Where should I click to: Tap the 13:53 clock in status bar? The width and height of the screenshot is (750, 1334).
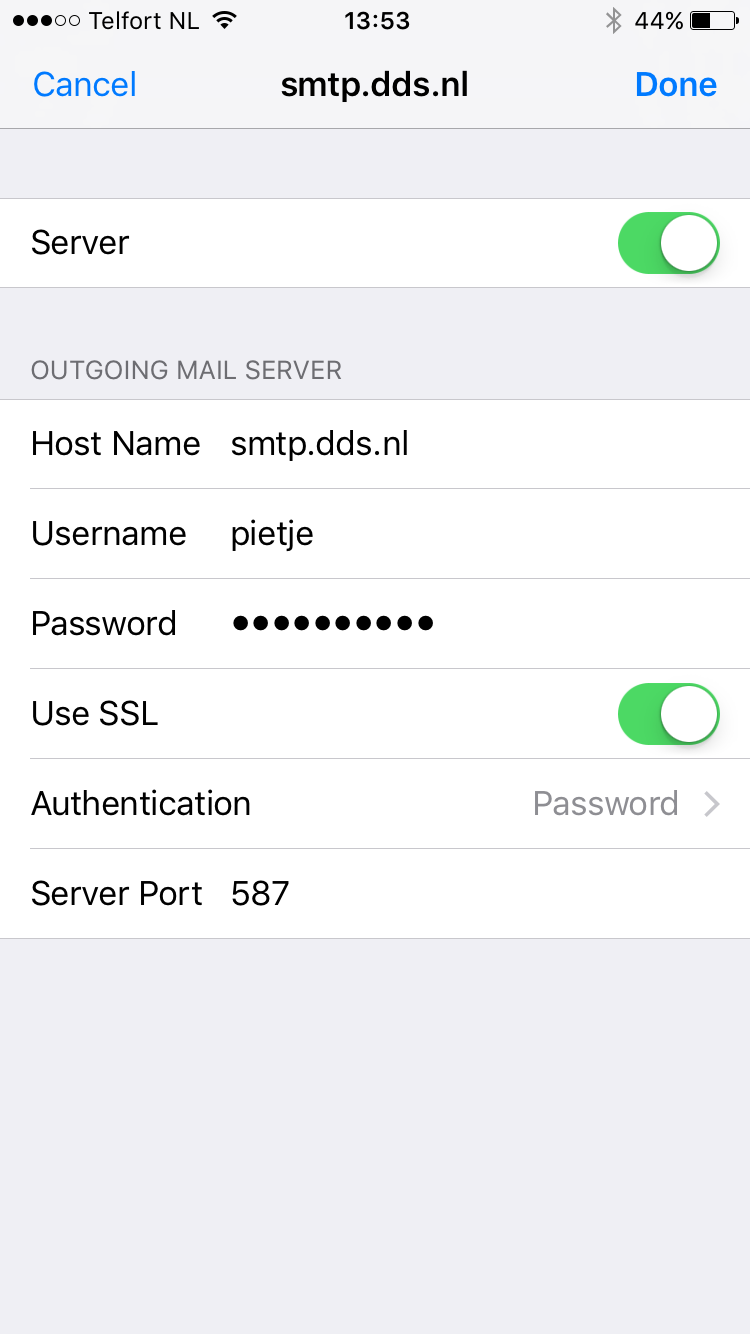pos(377,20)
